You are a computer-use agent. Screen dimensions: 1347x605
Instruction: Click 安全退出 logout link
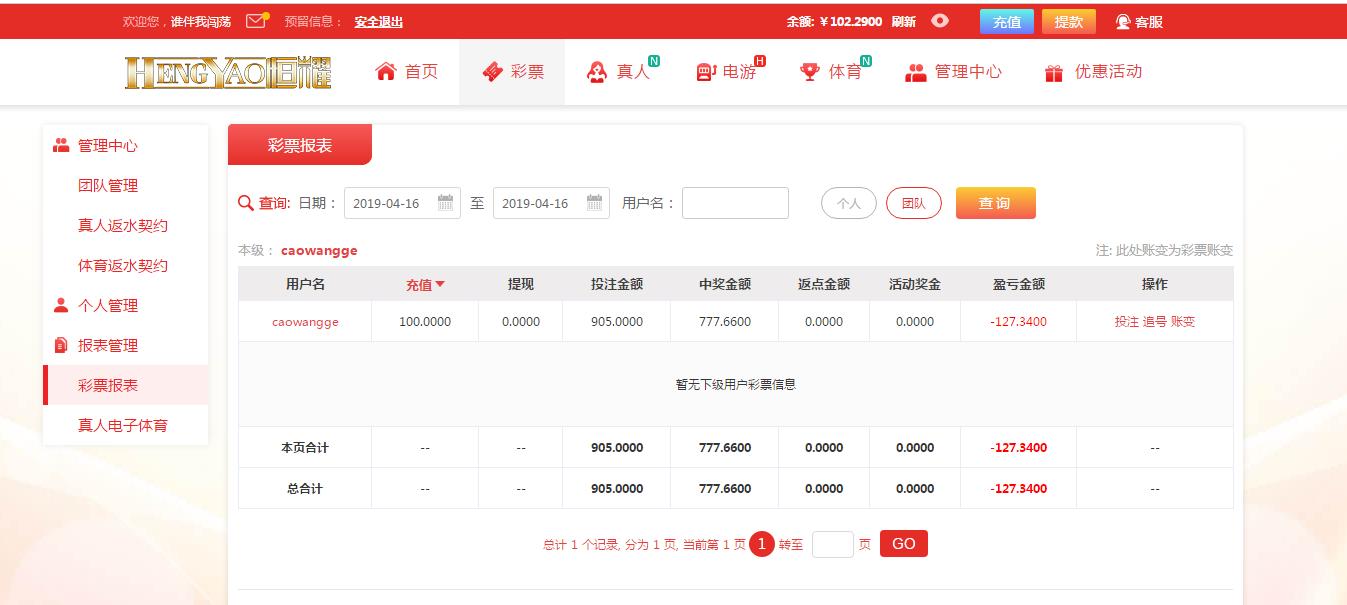point(379,21)
